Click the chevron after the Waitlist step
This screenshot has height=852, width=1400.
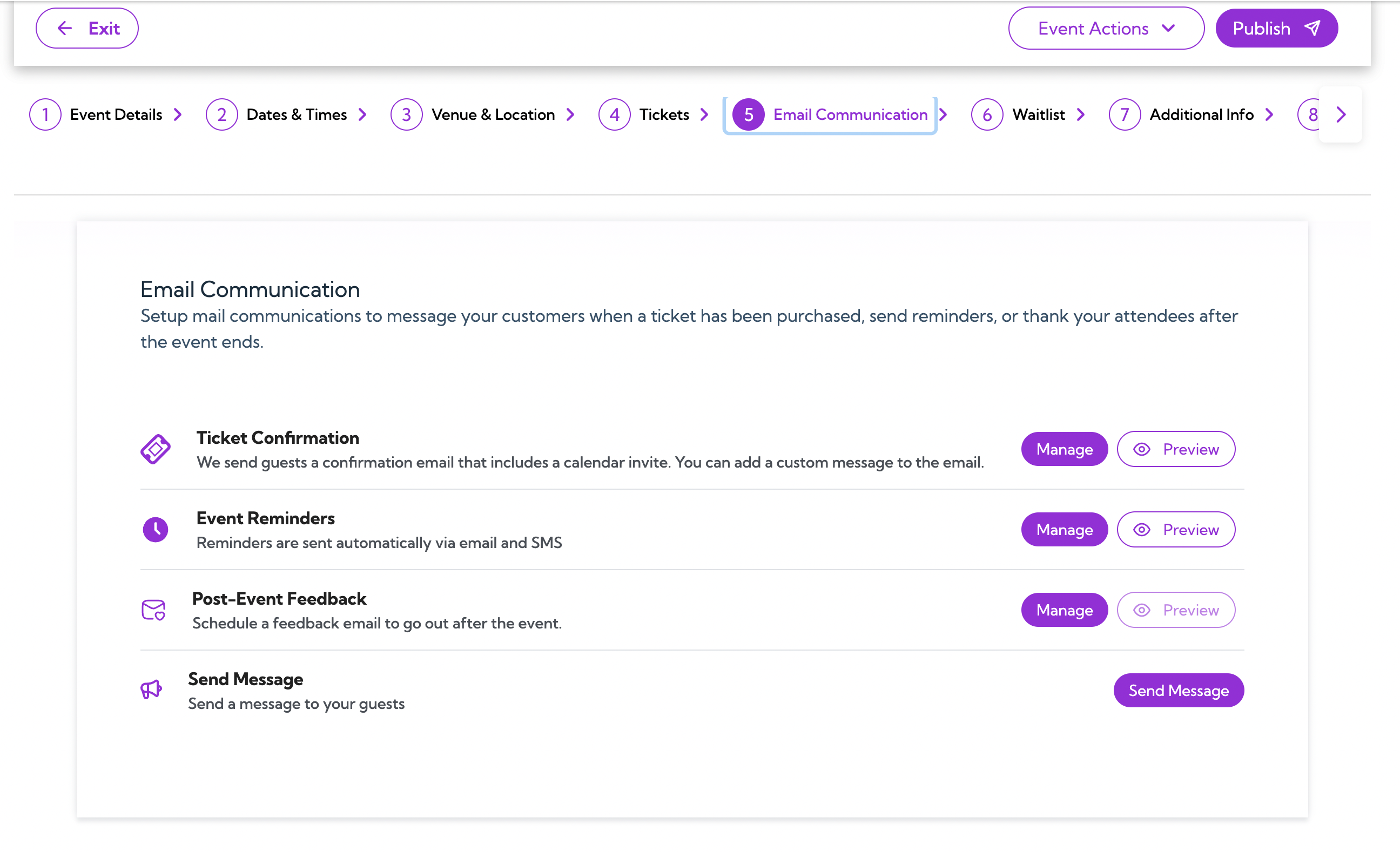click(x=1082, y=114)
